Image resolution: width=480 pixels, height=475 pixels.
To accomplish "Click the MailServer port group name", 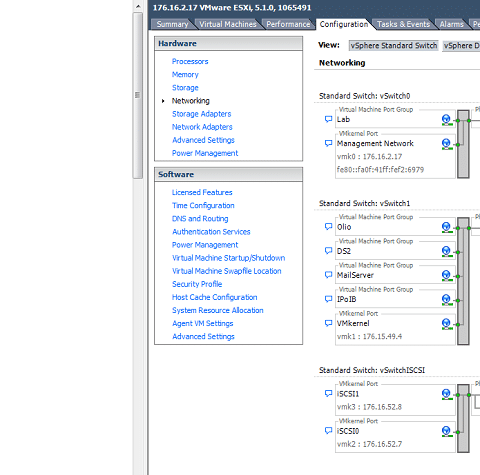I will (x=355, y=275).
